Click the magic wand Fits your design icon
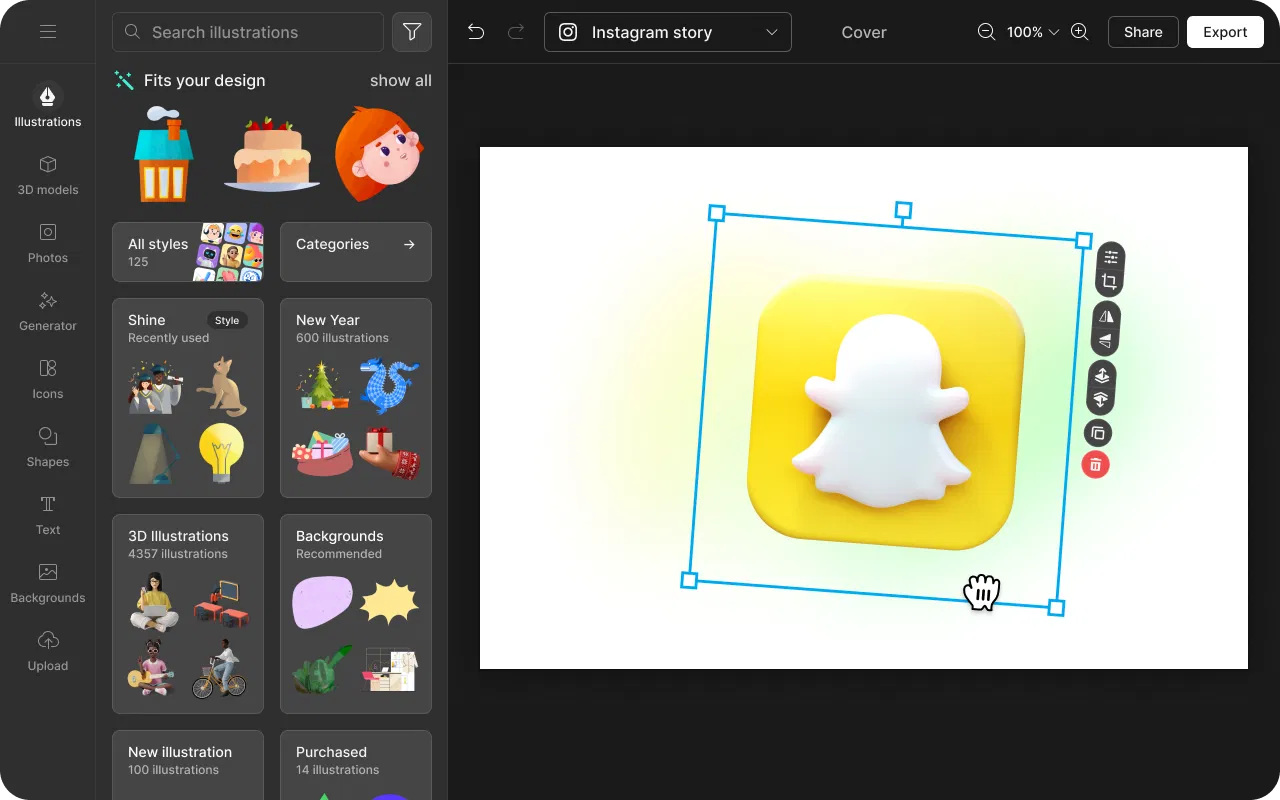Viewport: 1280px width, 800px height. point(124,80)
